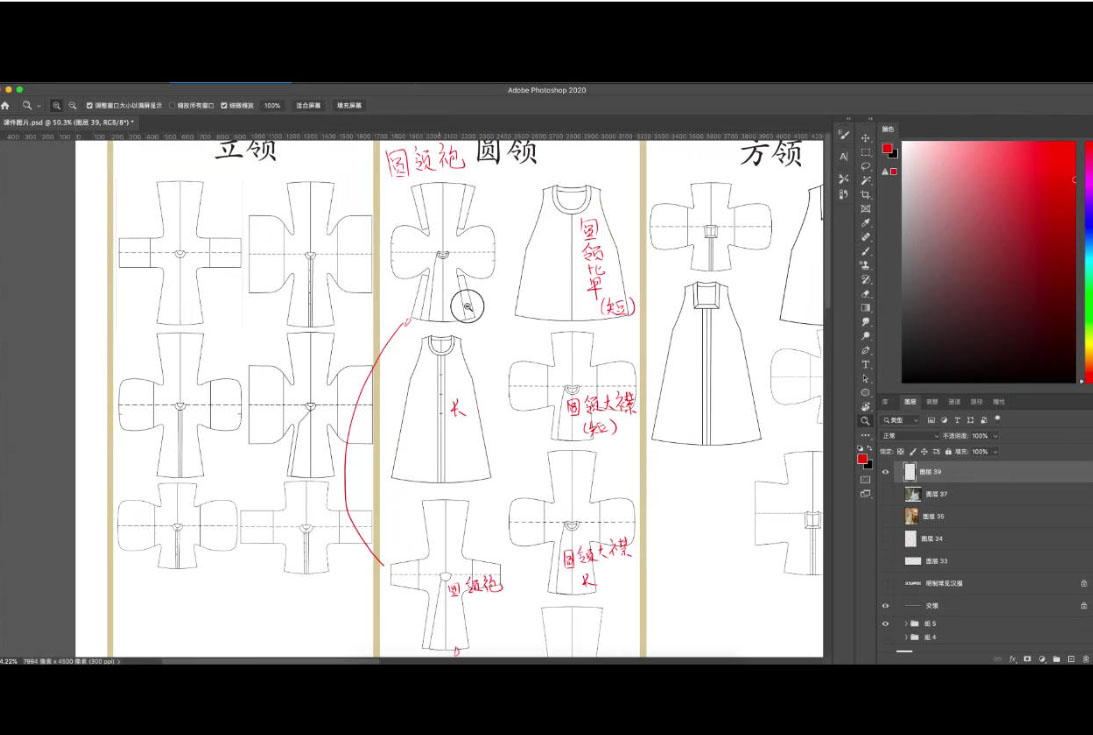The width and height of the screenshot is (1093, 735).
Task: Click the 适合屏幕 fit screen button
Action: [308, 106]
